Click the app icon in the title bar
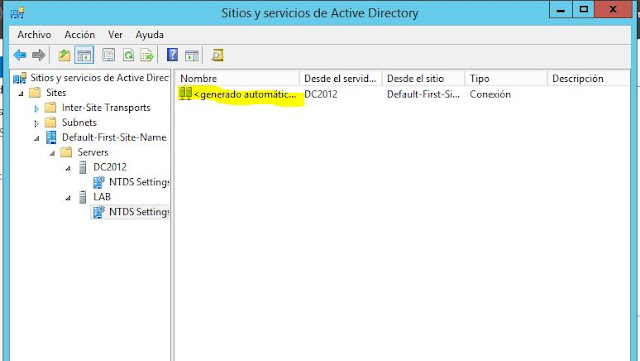Viewport: 640px width, 361px height. 18,13
